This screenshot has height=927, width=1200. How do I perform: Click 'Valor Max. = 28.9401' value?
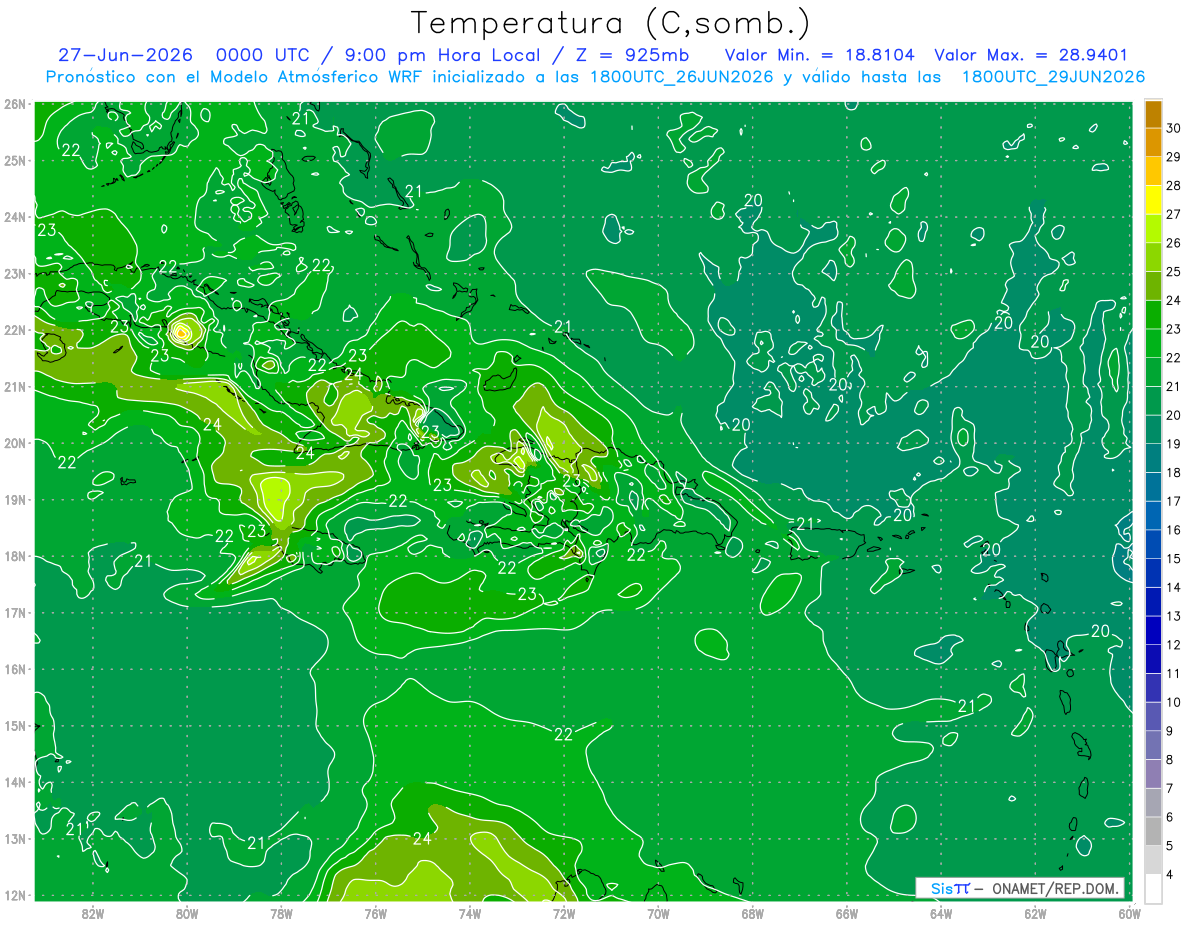pyautogui.click(x=1030, y=55)
